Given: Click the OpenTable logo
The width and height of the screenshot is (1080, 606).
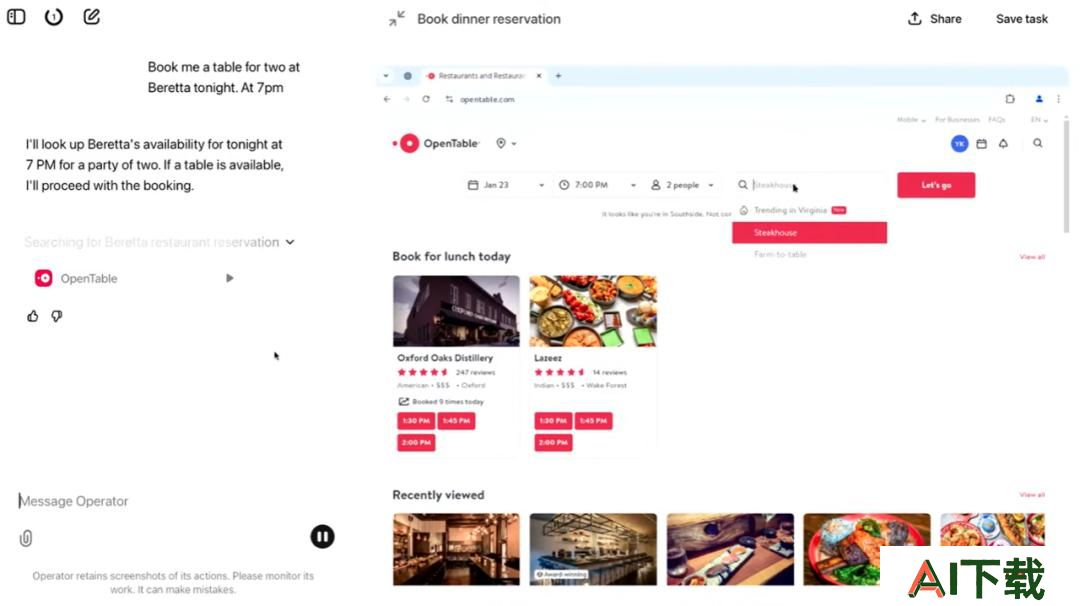Looking at the screenshot, I should click(435, 143).
